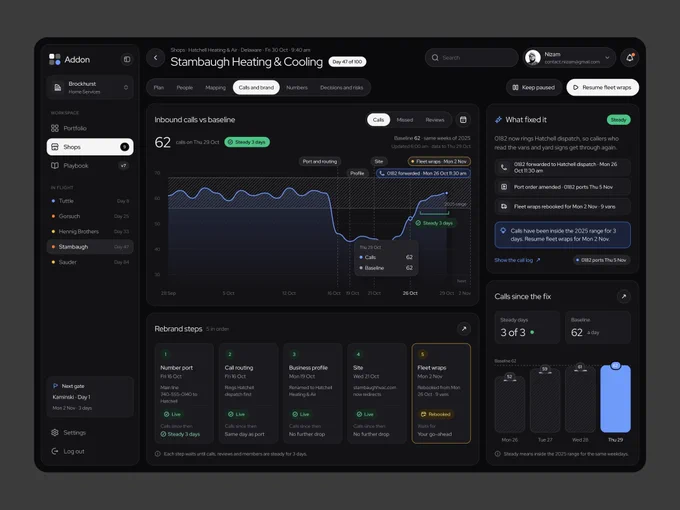680x510 pixels.
Task: Open the chart calendar date picker
Action: (x=463, y=120)
